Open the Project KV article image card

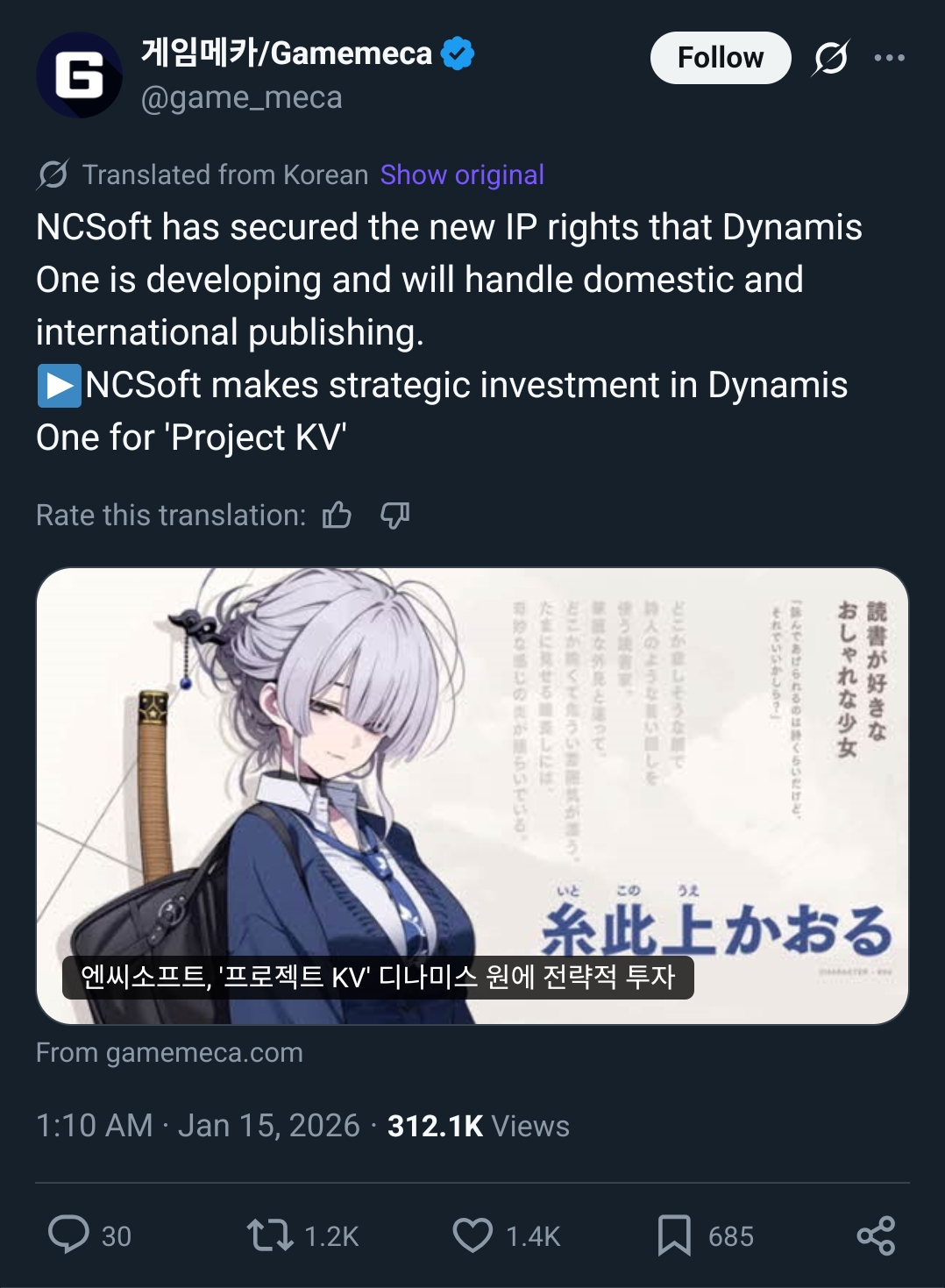[x=472, y=796]
